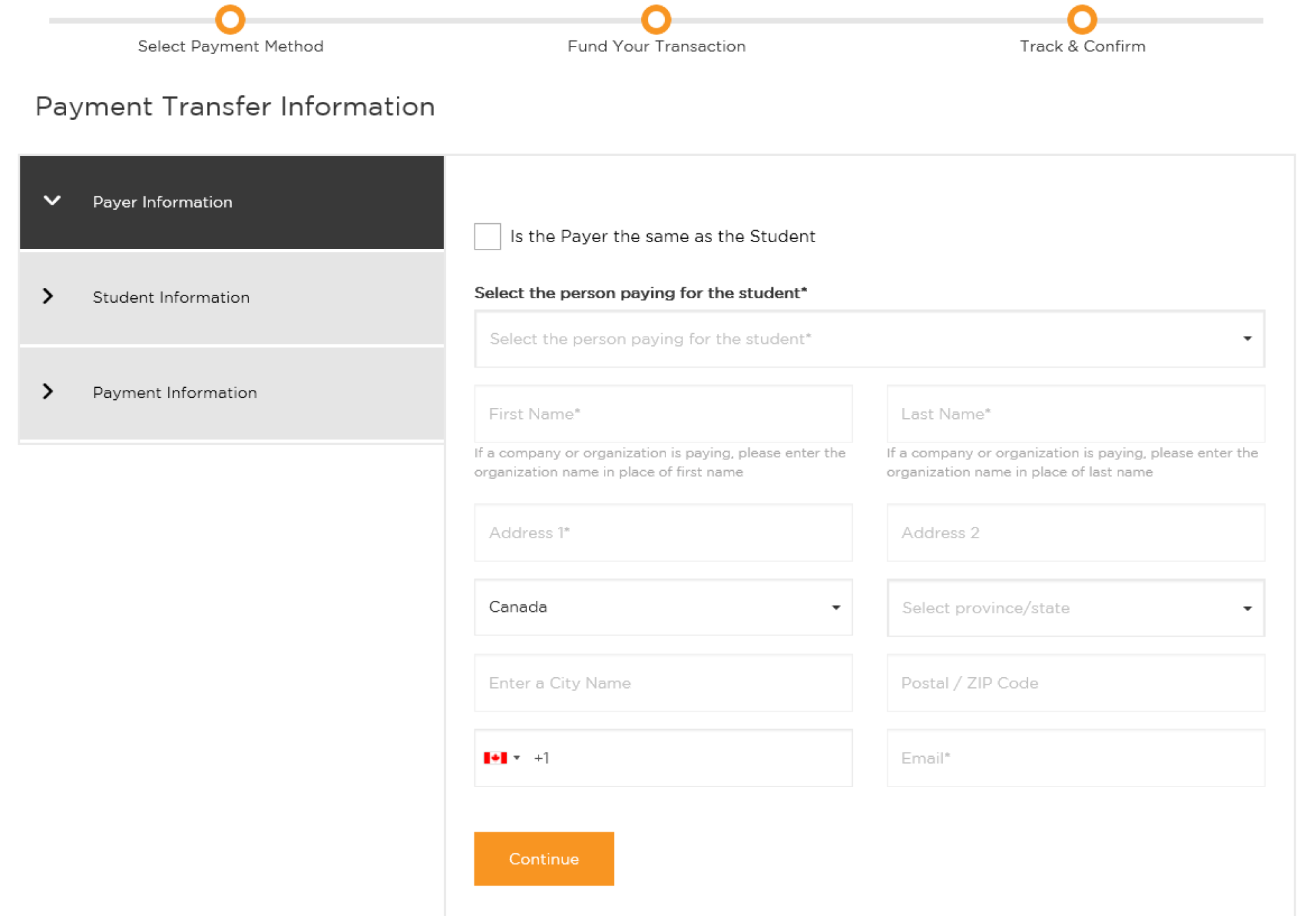Open the Select province/state dropdown
The width and height of the screenshot is (1316, 916).
tap(1074, 608)
